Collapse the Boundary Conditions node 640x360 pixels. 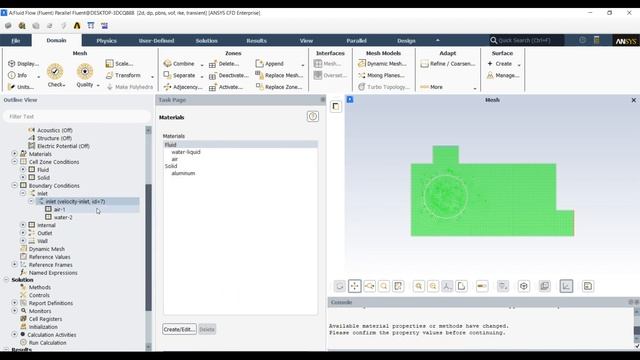(x=14, y=185)
